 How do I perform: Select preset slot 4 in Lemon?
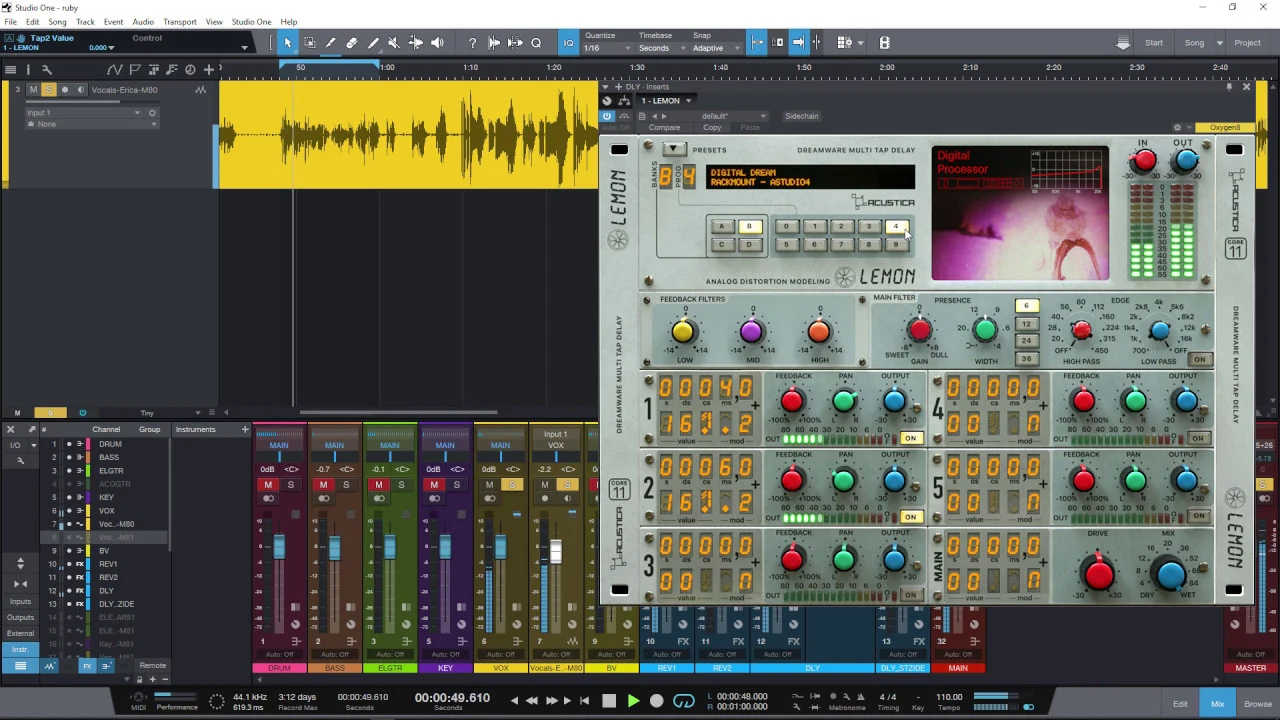pos(897,227)
